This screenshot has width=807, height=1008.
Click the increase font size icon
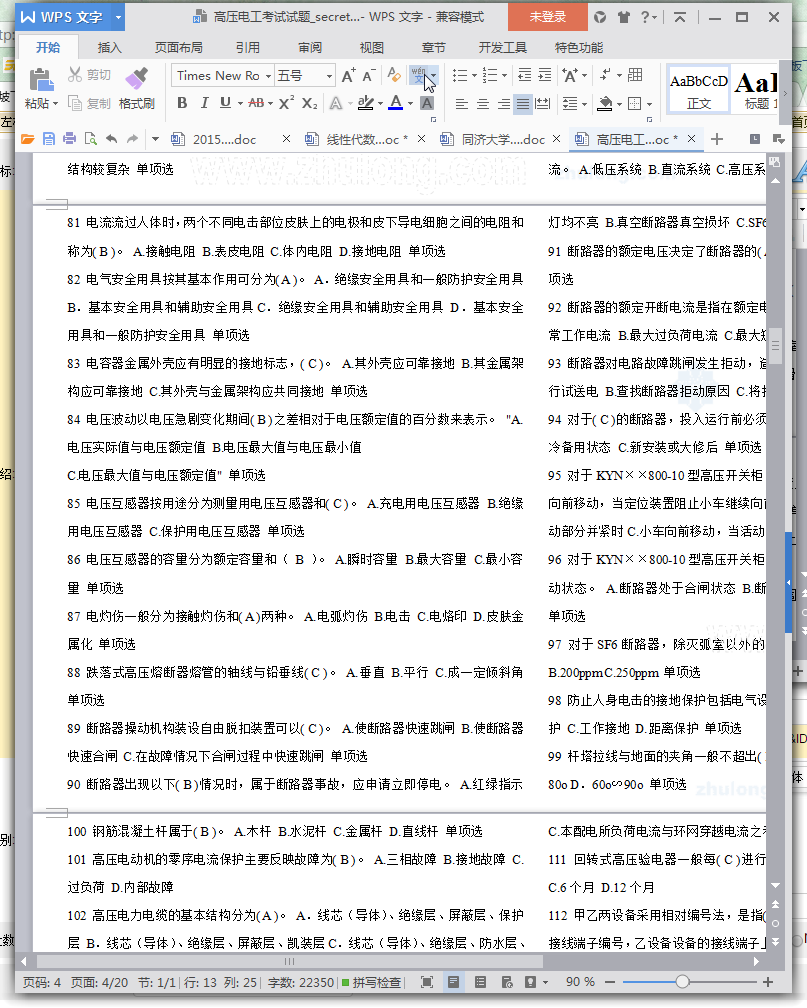[348, 75]
